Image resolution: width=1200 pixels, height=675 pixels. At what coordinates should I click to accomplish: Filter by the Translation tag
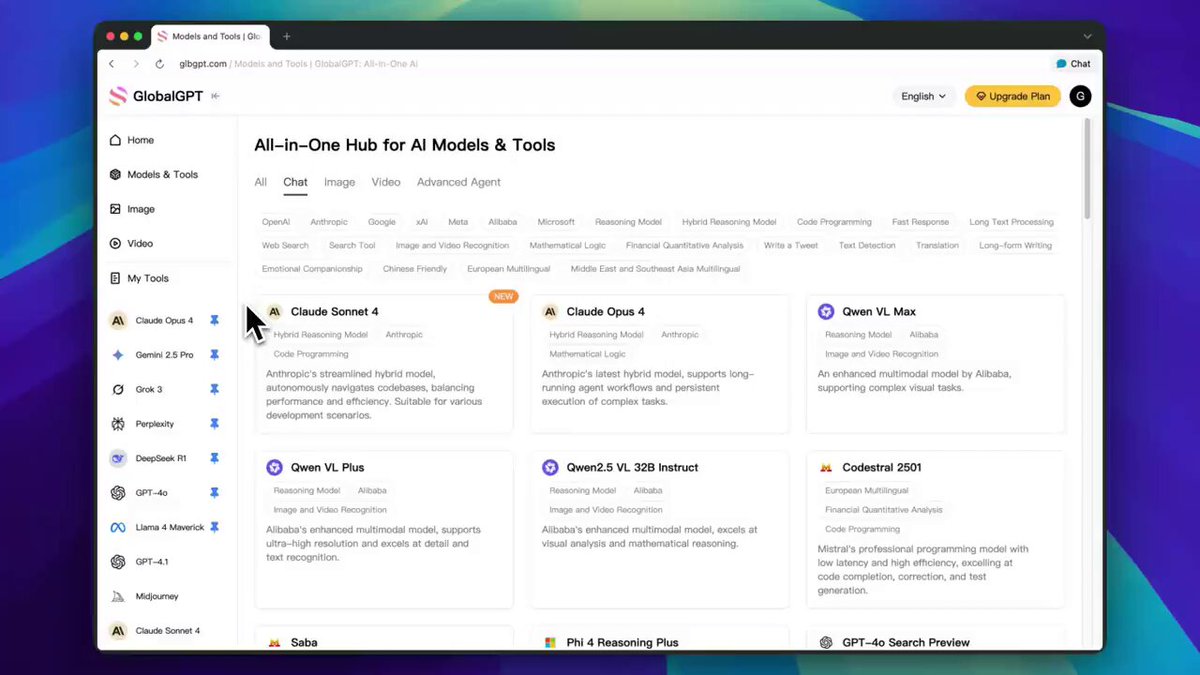pyautogui.click(x=937, y=245)
